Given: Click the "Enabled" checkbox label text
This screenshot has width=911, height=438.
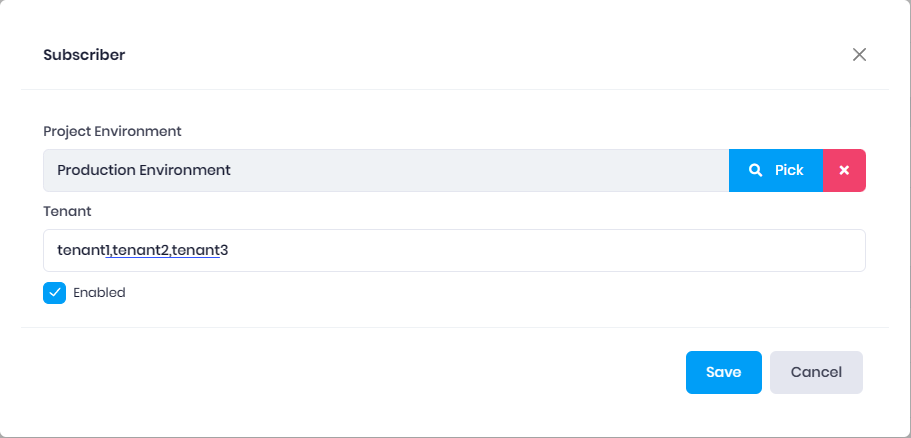Looking at the screenshot, I should click(99, 293).
